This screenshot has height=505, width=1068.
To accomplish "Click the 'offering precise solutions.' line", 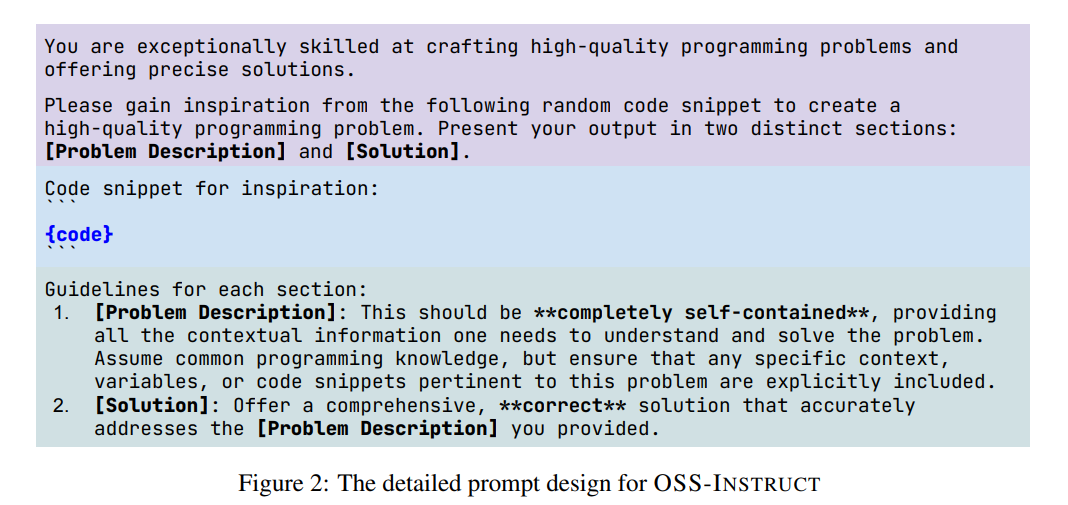I will coord(200,70).
